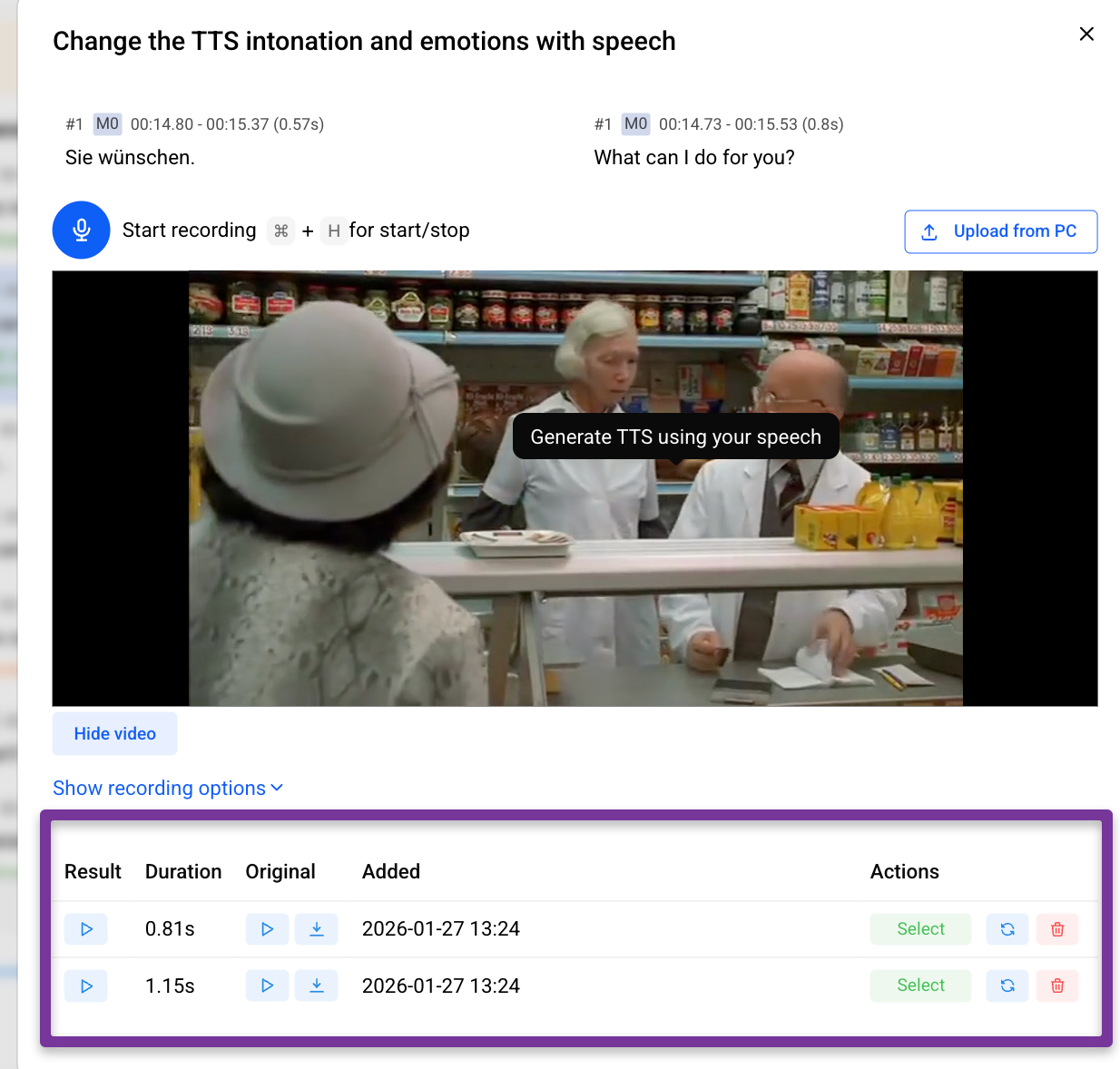Click the '1.15s' duration value

click(x=170, y=986)
